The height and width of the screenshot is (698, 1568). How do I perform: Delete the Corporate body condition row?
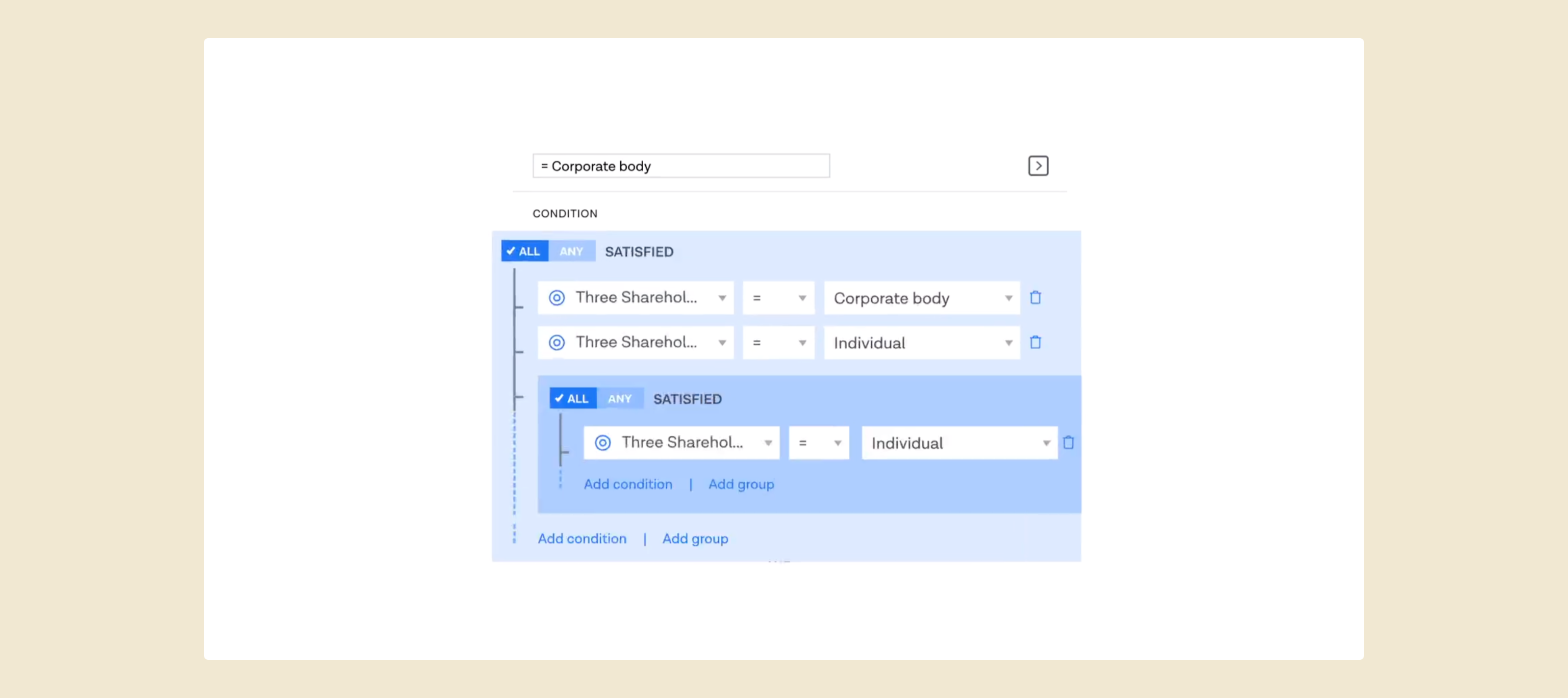click(1035, 298)
